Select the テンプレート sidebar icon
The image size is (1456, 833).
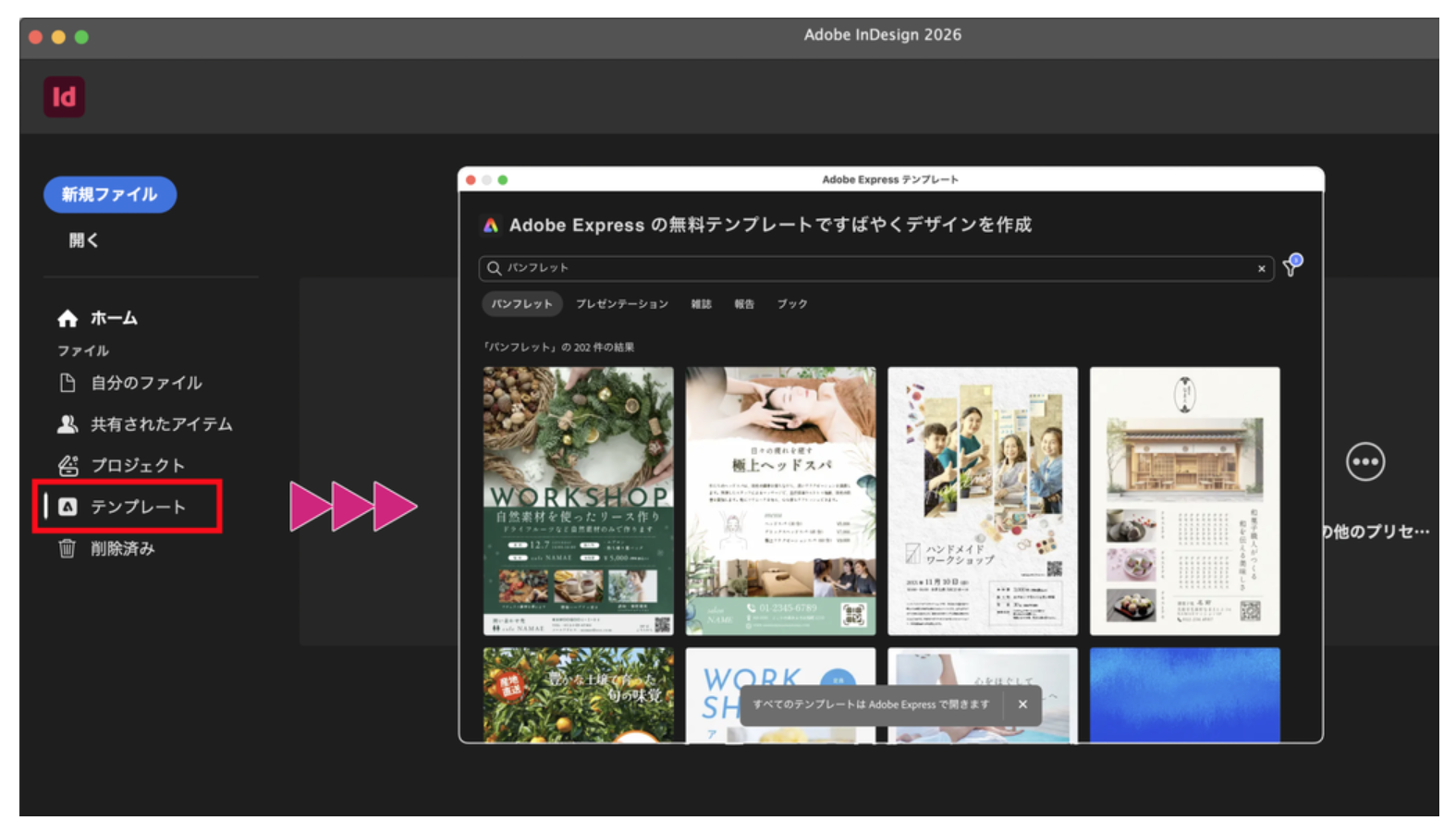tap(67, 507)
